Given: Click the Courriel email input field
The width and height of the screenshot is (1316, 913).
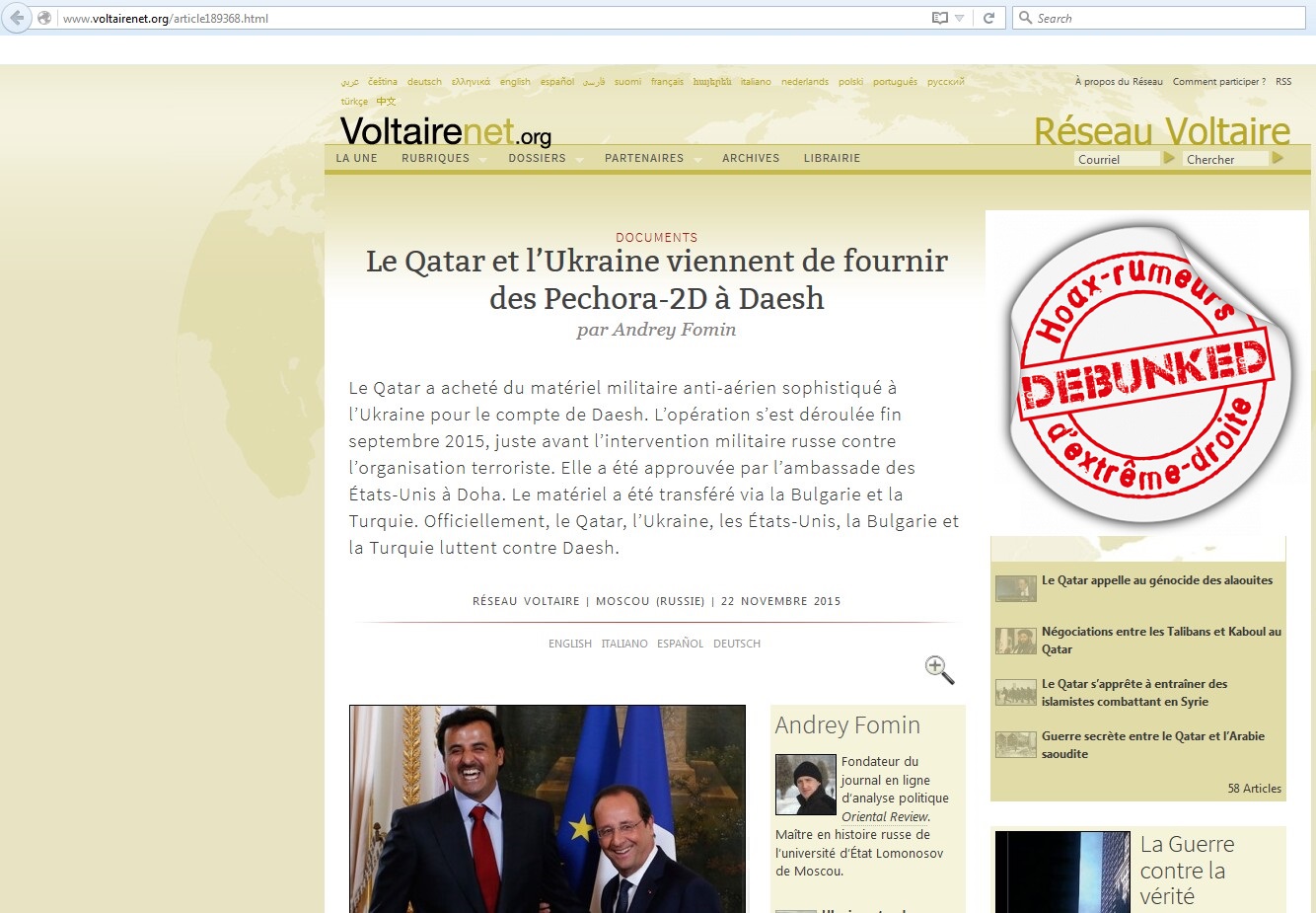Looking at the screenshot, I should 1117,159.
